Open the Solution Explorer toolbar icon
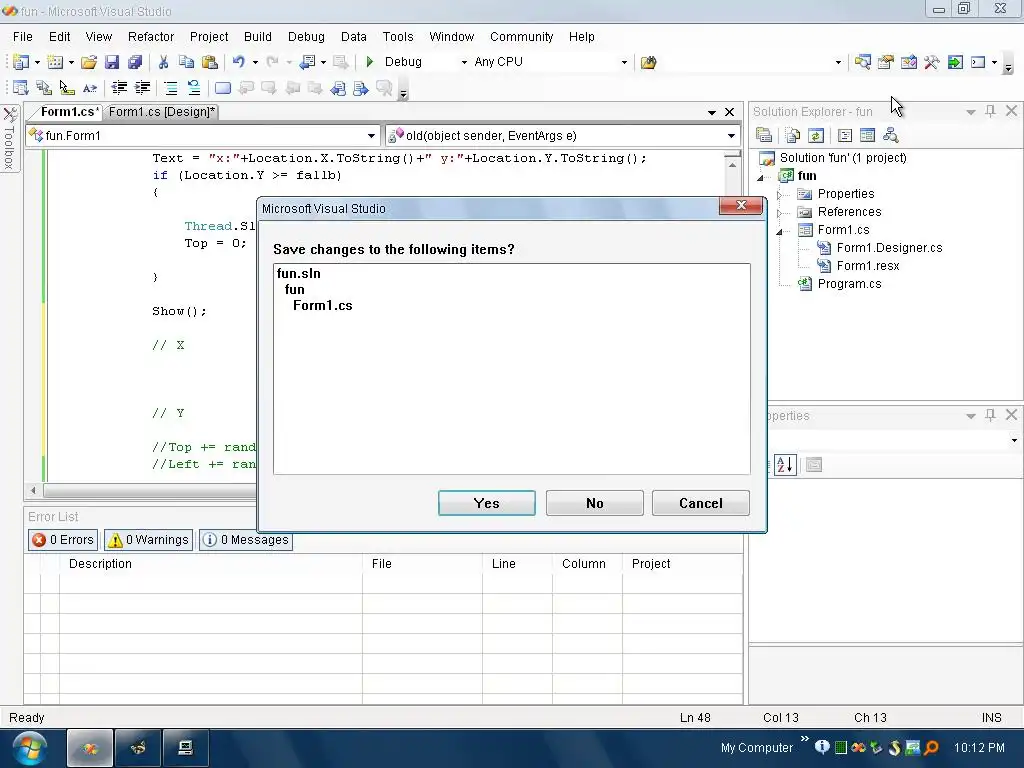1024x768 pixels. (863, 62)
